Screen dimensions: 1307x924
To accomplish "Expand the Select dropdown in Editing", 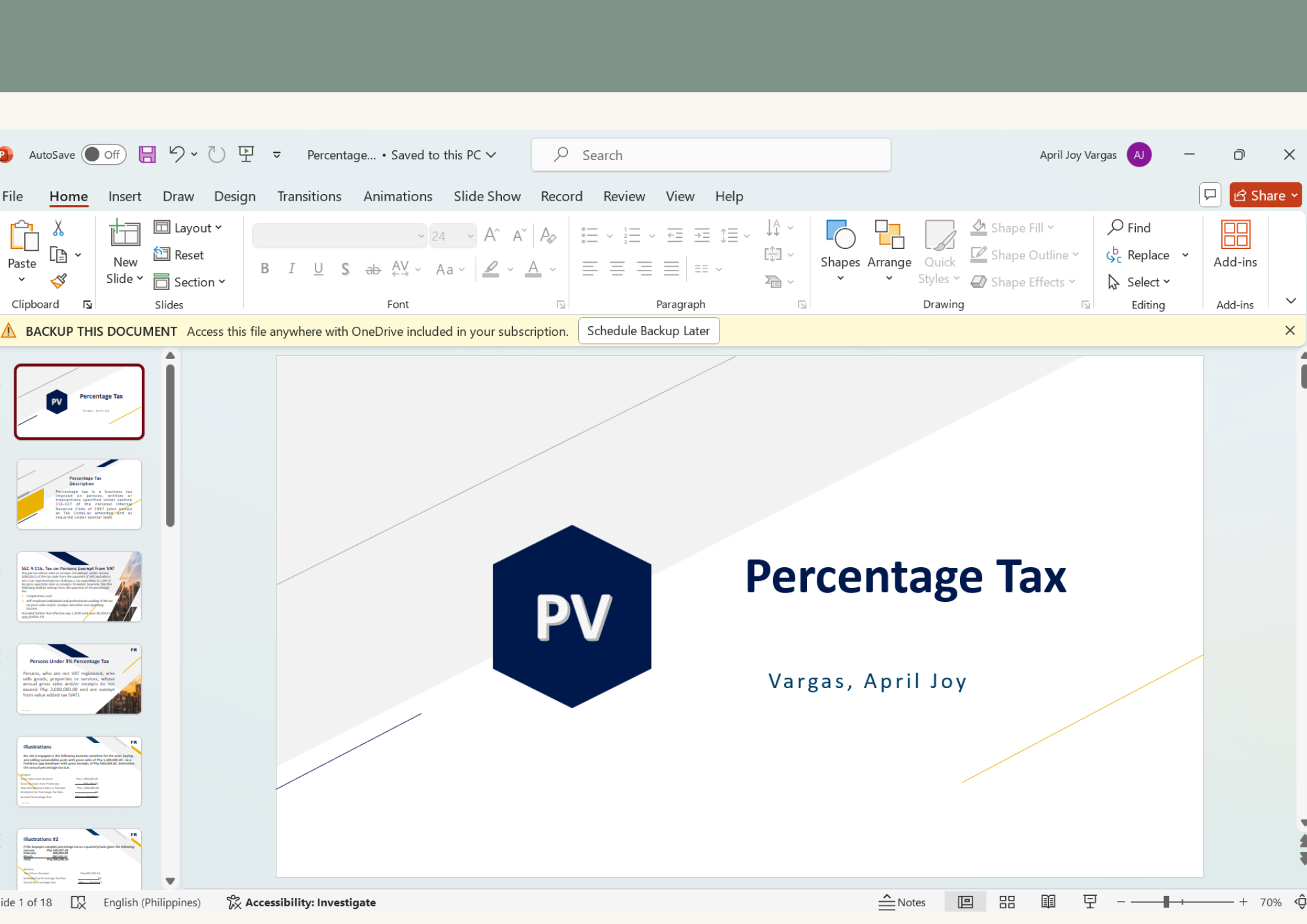I will click(1139, 282).
